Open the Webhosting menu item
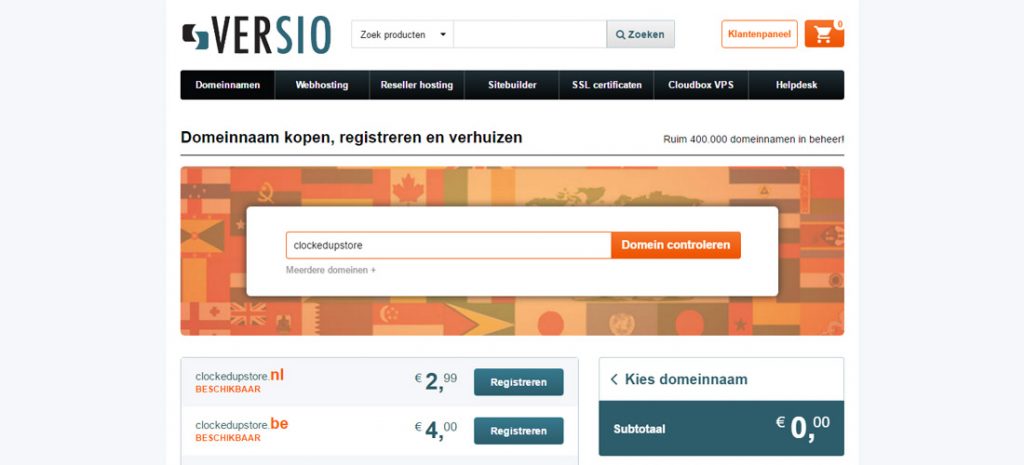Viewport: 1024px width, 465px height. pyautogui.click(x=321, y=85)
